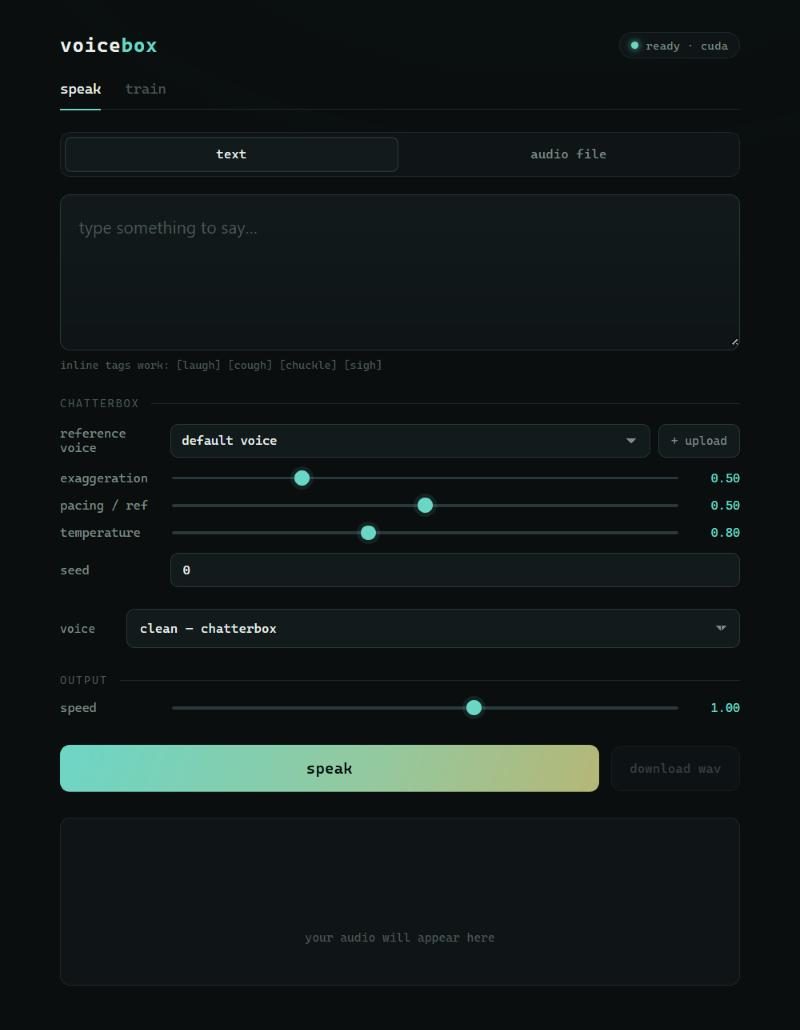This screenshot has width=800, height=1030.
Task: Click the exaggeration value 0.50
Action: click(x=724, y=478)
